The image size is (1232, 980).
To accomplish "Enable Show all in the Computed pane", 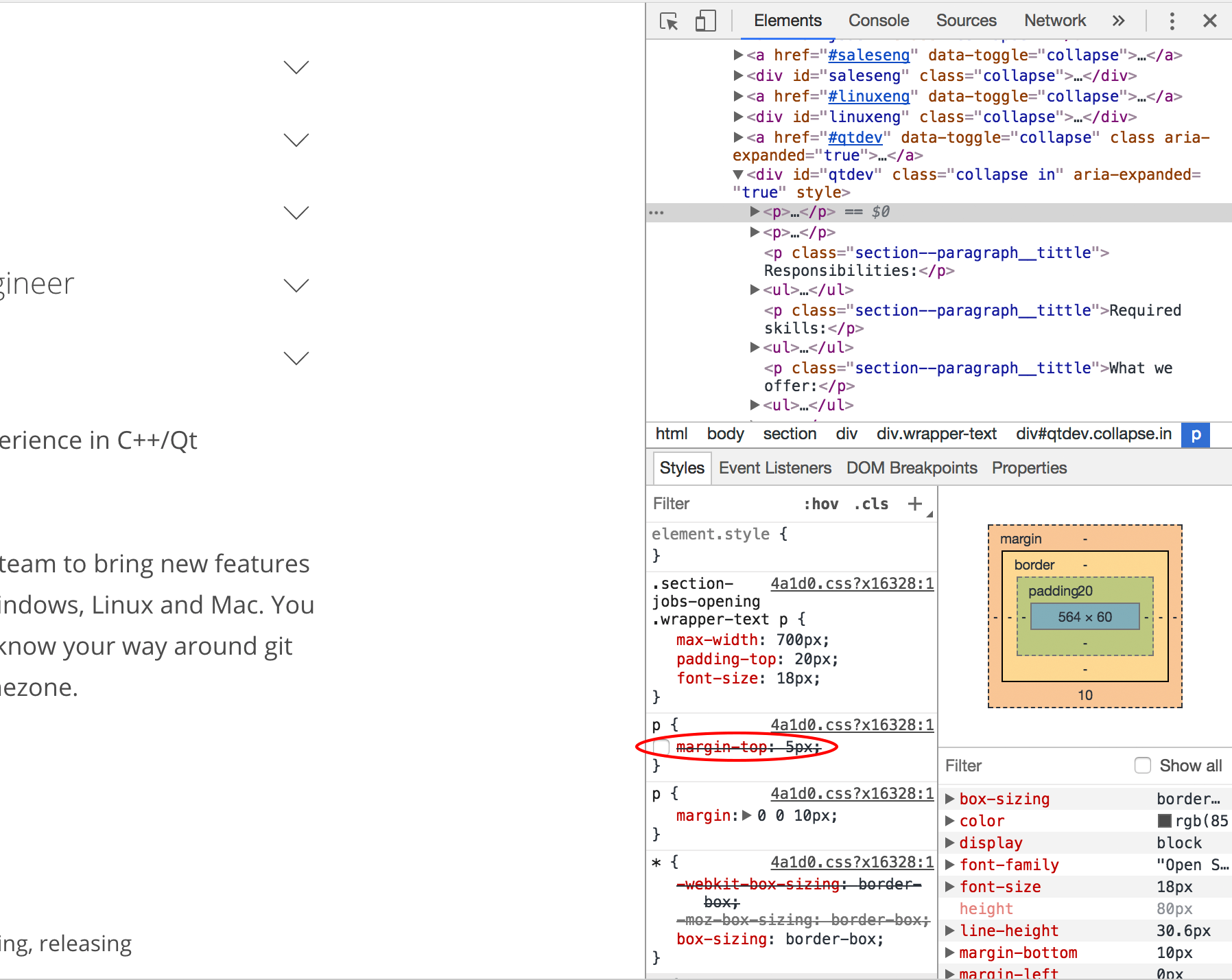I will 1143,765.
